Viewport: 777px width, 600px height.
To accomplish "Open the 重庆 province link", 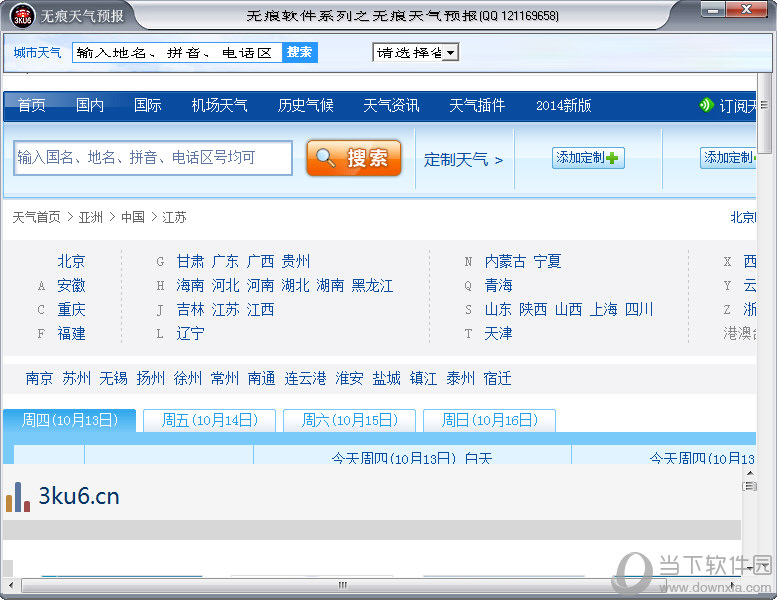I will [71, 310].
